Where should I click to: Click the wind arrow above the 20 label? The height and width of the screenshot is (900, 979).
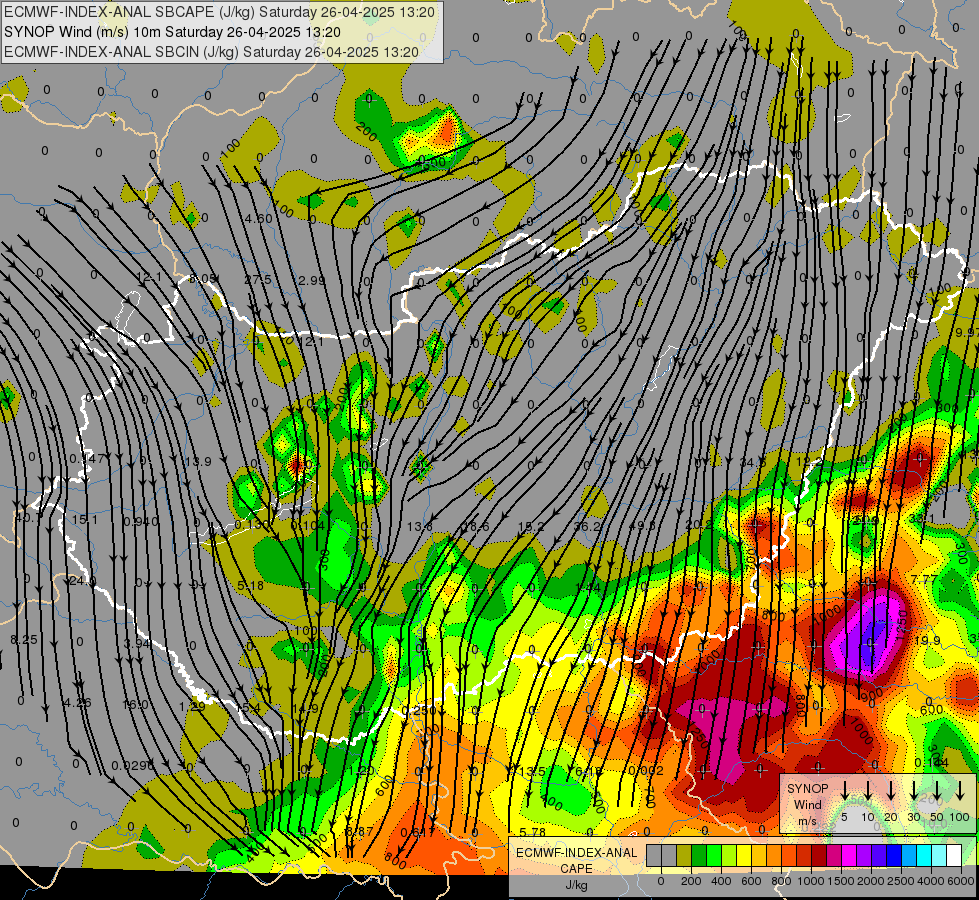(891, 789)
